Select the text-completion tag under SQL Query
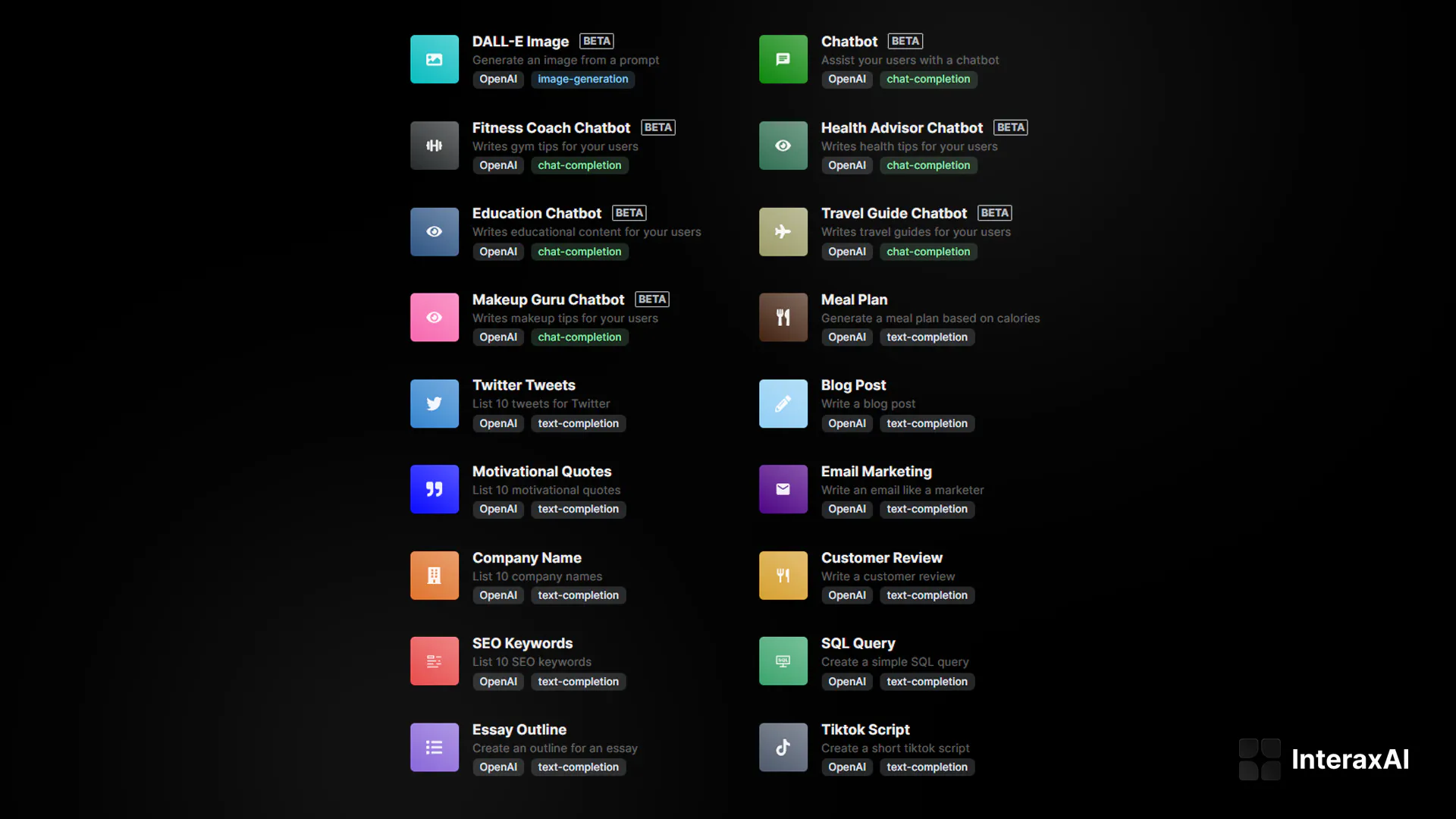 927,682
